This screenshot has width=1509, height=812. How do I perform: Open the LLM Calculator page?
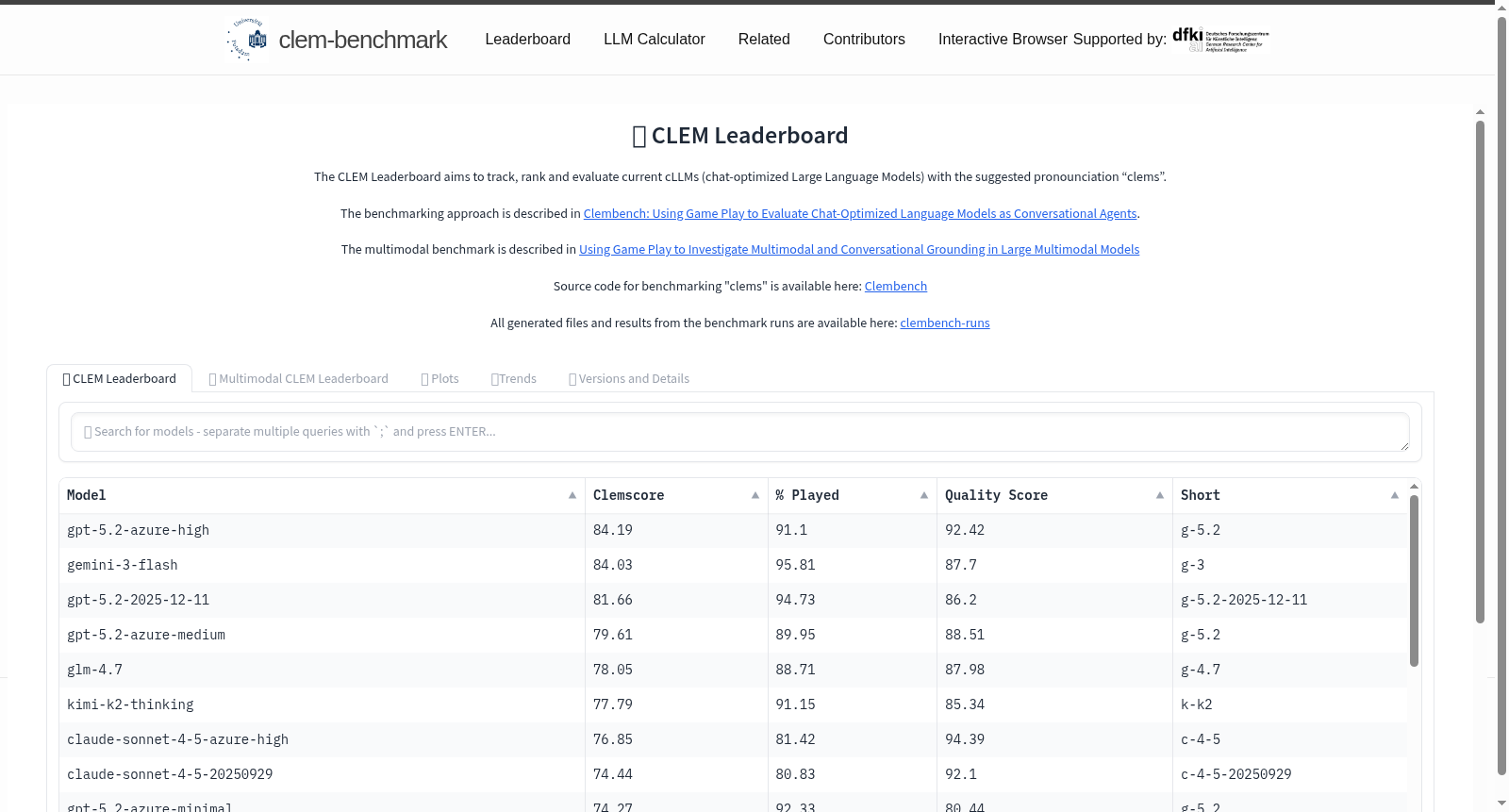pyautogui.click(x=655, y=39)
